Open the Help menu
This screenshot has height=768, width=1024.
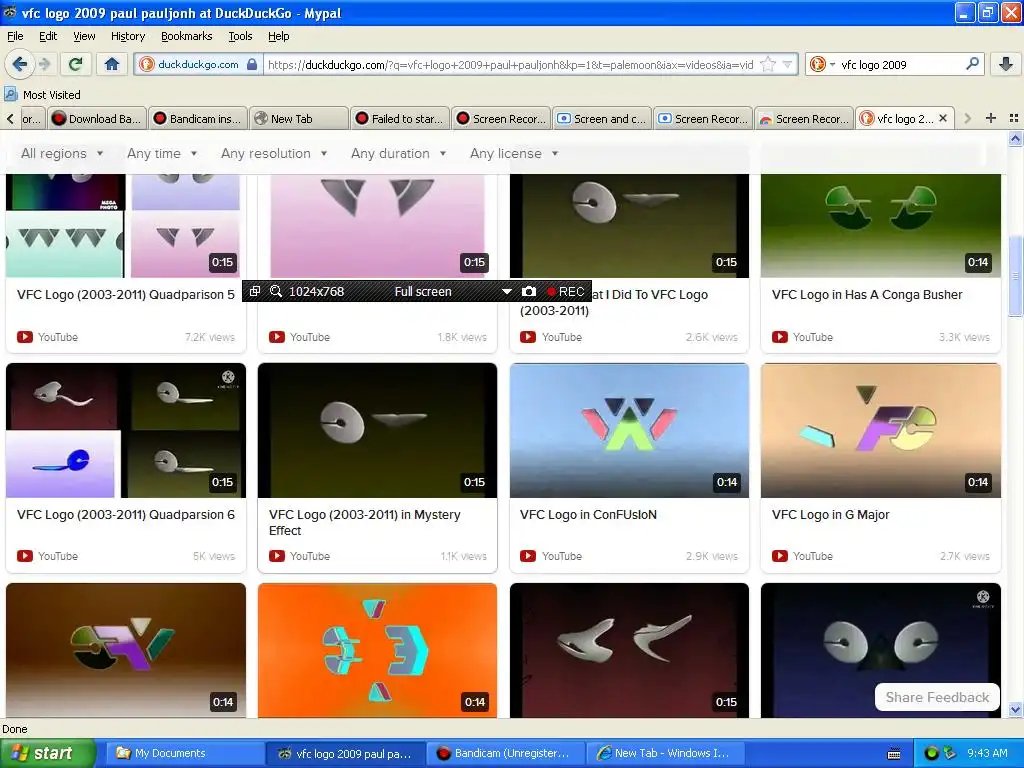click(x=279, y=36)
